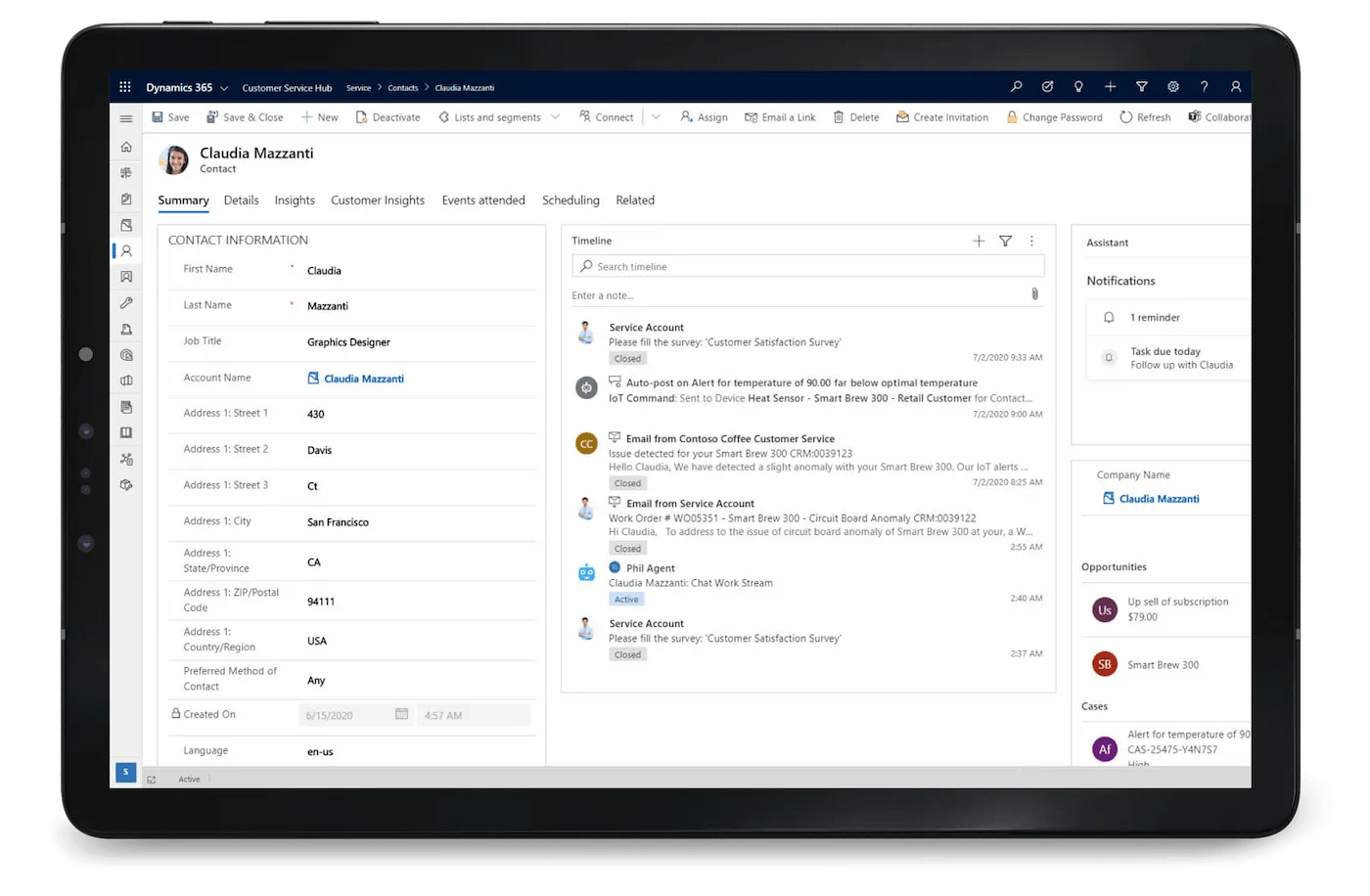The image size is (1370, 896).
Task: Open the Events attended tab
Action: (483, 201)
